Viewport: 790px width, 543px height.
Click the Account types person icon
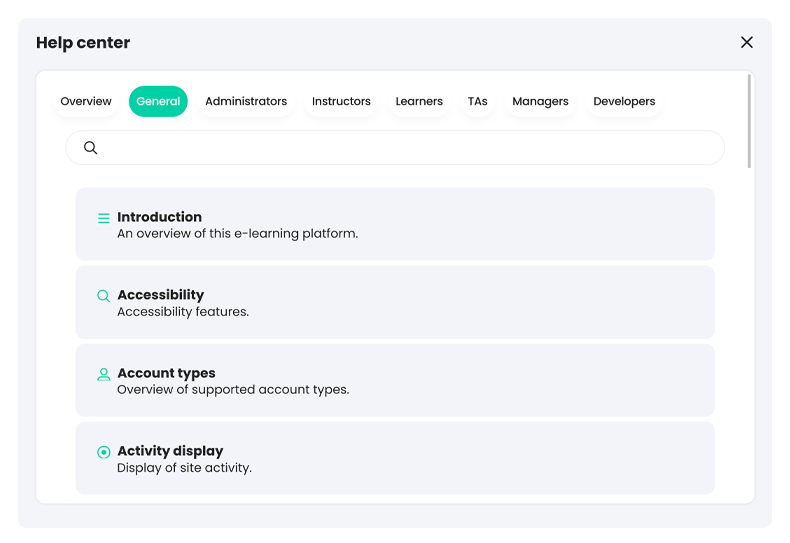click(x=103, y=374)
